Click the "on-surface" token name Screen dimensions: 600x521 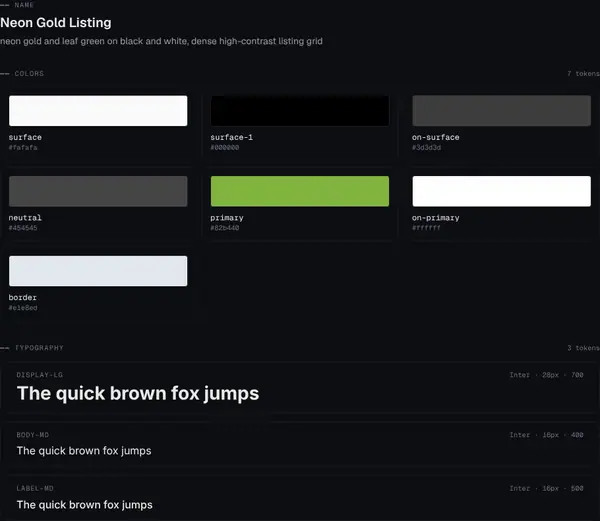coord(435,137)
